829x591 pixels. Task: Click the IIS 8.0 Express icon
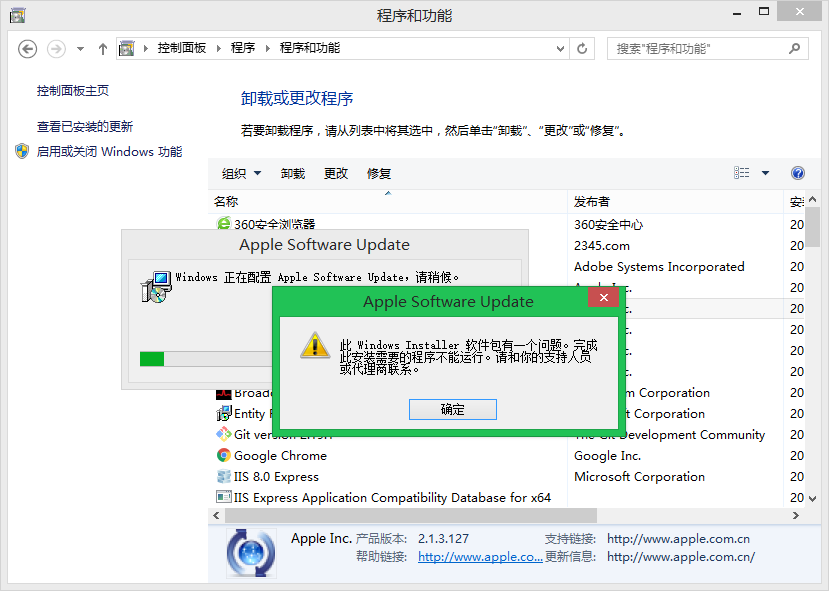click(x=224, y=476)
